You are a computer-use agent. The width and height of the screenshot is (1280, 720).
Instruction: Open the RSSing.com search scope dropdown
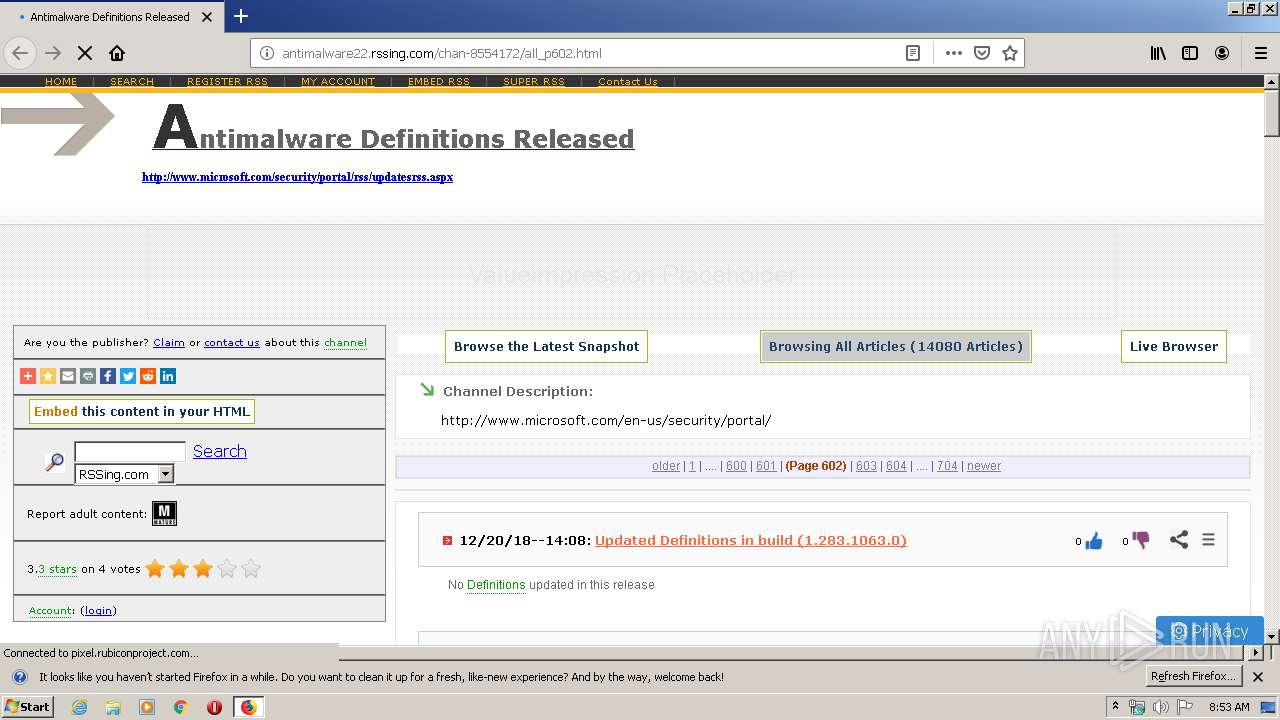pos(125,474)
